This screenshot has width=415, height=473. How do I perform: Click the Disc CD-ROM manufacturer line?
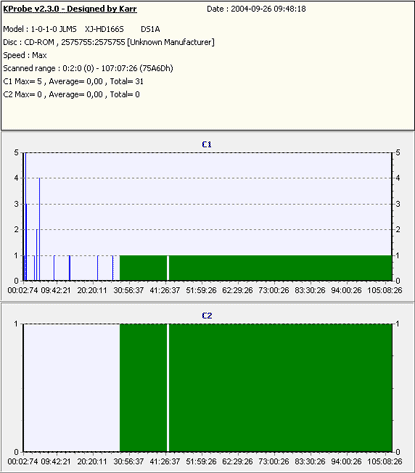point(109,42)
